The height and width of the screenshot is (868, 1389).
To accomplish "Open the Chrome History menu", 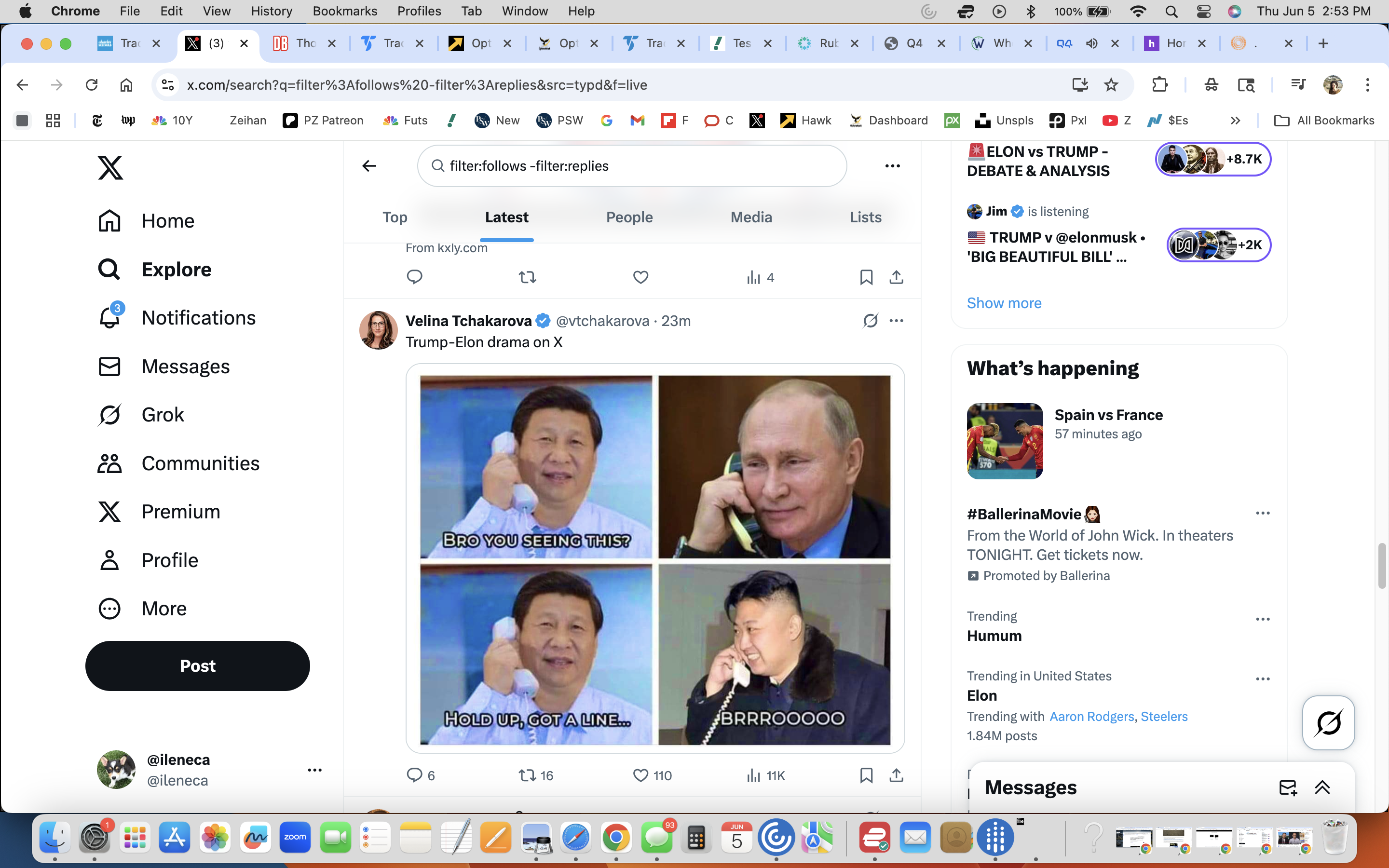I will click(x=271, y=11).
